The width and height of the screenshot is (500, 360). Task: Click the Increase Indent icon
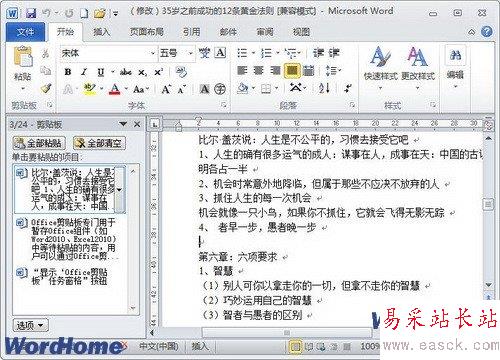pyautogui.click(x=334, y=53)
